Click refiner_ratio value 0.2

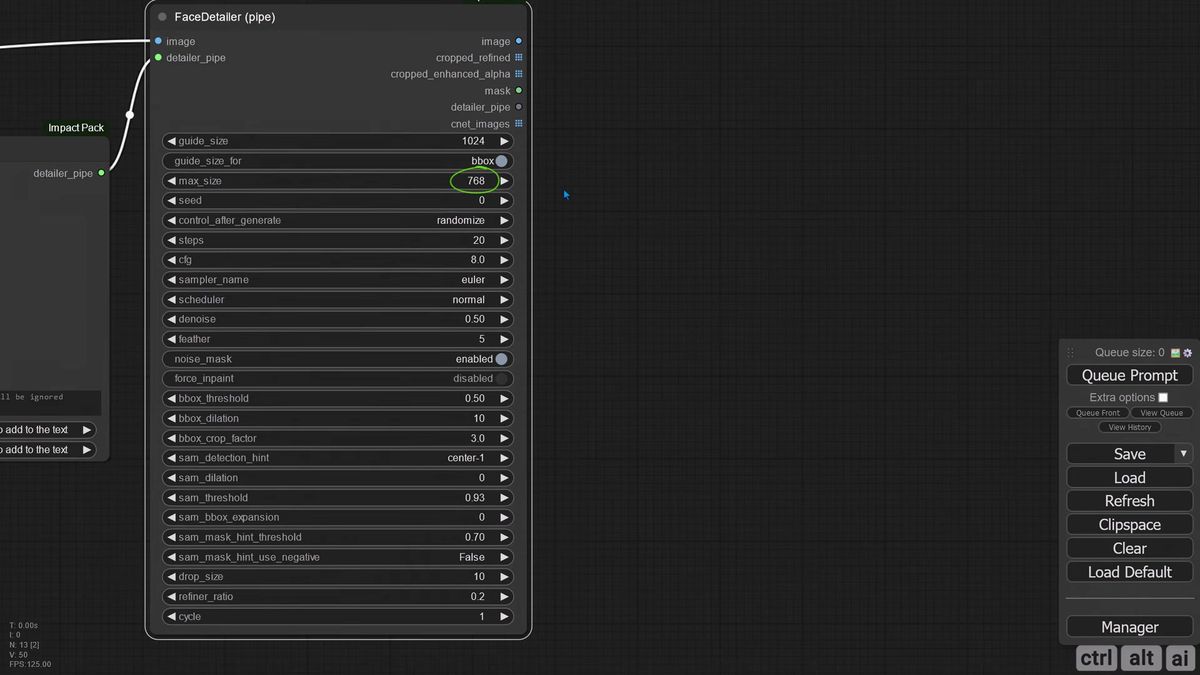coord(477,596)
